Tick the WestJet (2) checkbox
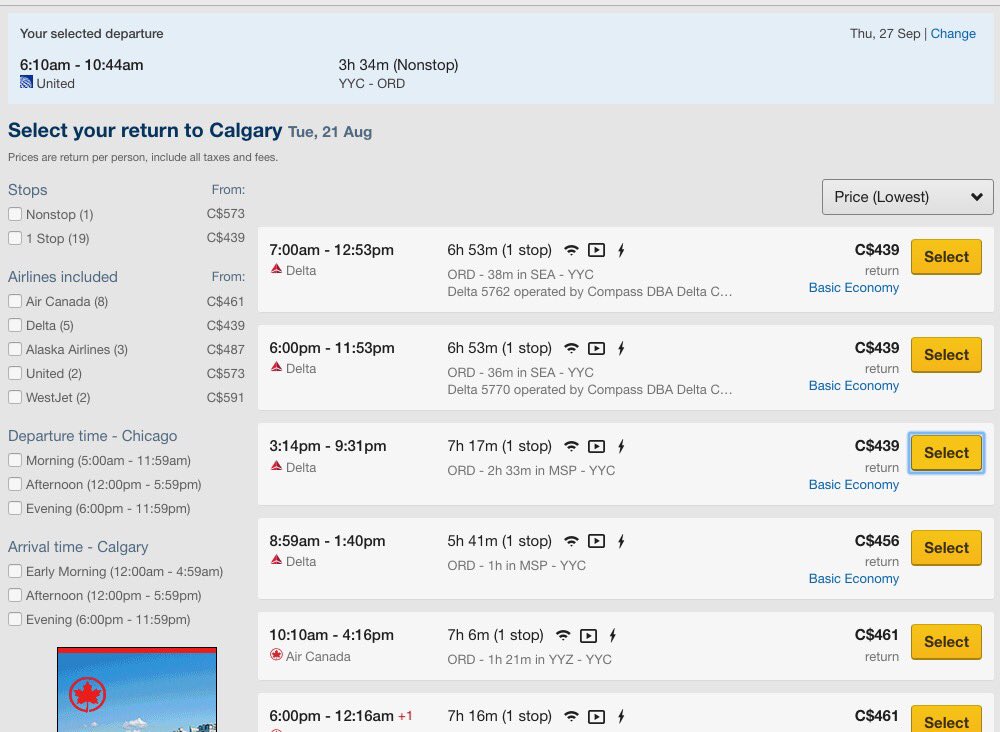This screenshot has height=732, width=1000. tap(15, 397)
